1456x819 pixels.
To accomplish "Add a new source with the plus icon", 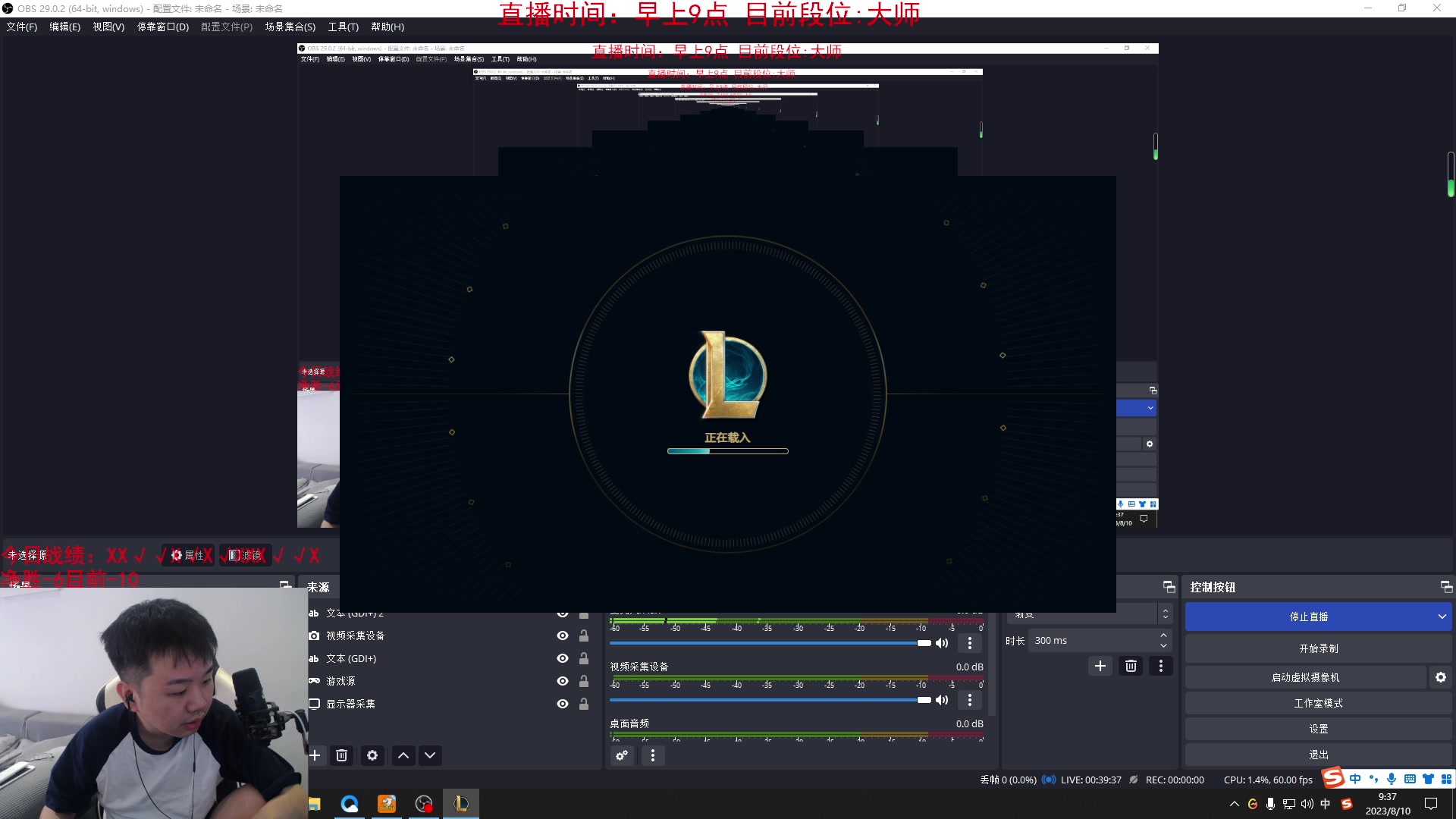I will (x=315, y=755).
